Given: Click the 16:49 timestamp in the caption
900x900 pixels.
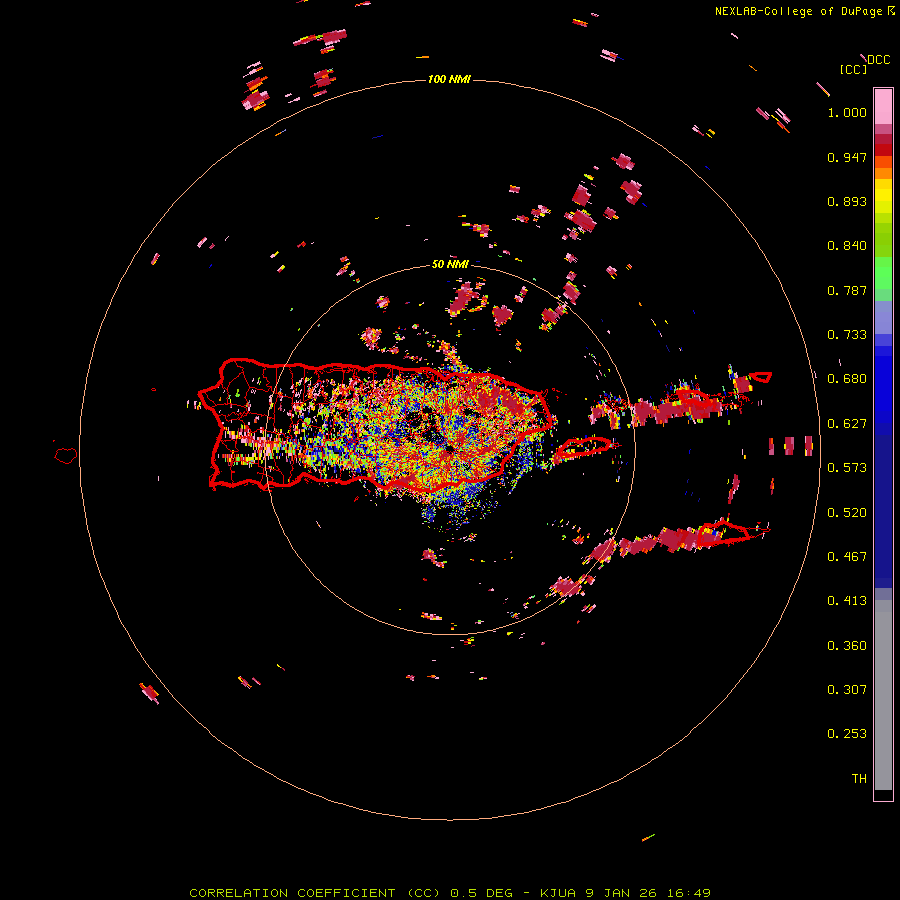Looking at the screenshot, I should [689, 893].
